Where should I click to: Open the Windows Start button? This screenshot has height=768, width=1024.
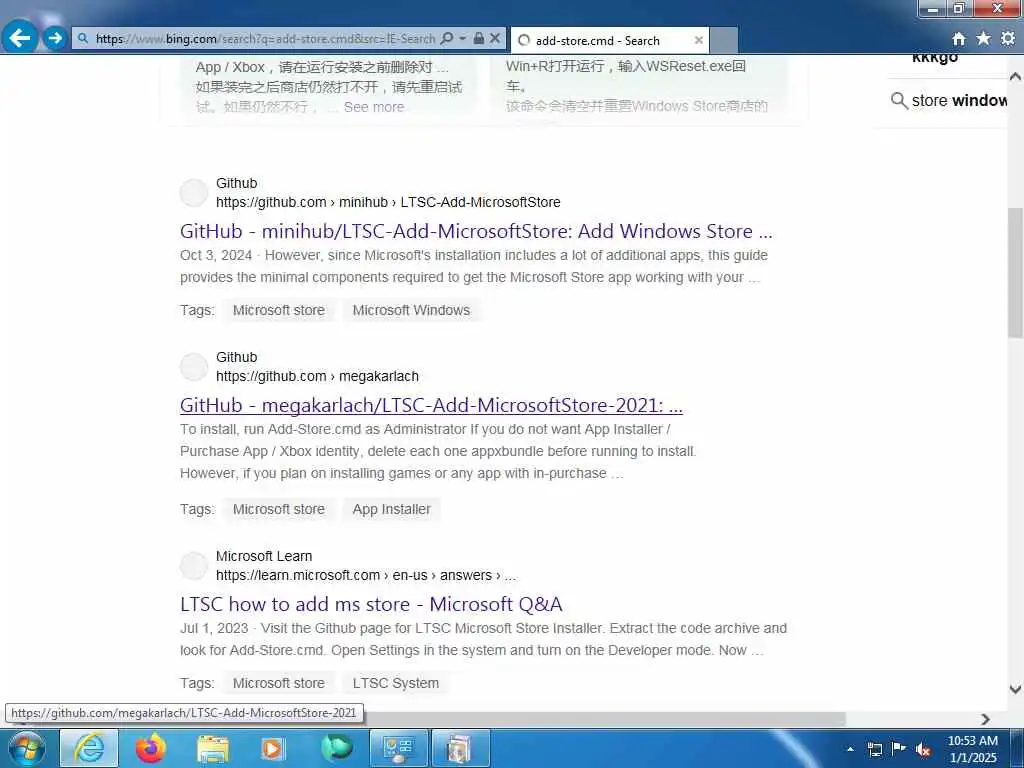(x=26, y=748)
